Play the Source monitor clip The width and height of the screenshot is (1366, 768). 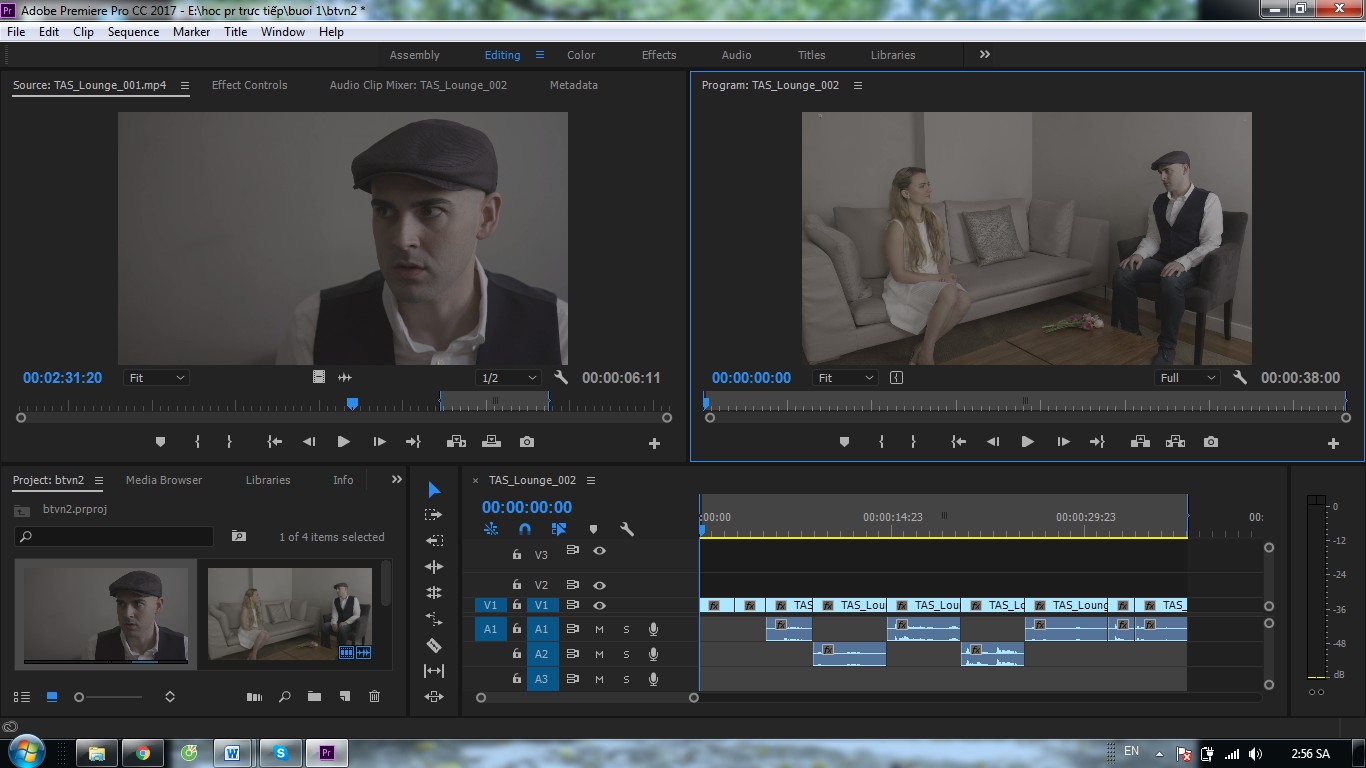pos(343,442)
